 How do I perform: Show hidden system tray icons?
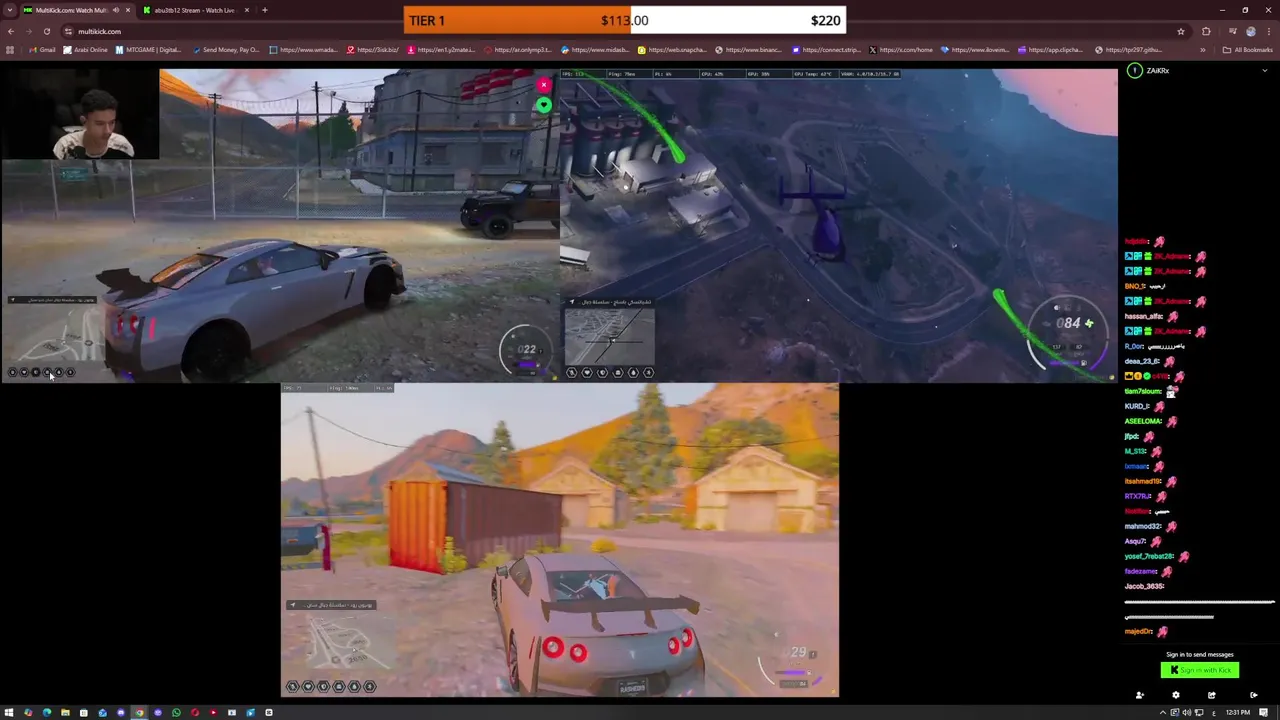point(1163,712)
